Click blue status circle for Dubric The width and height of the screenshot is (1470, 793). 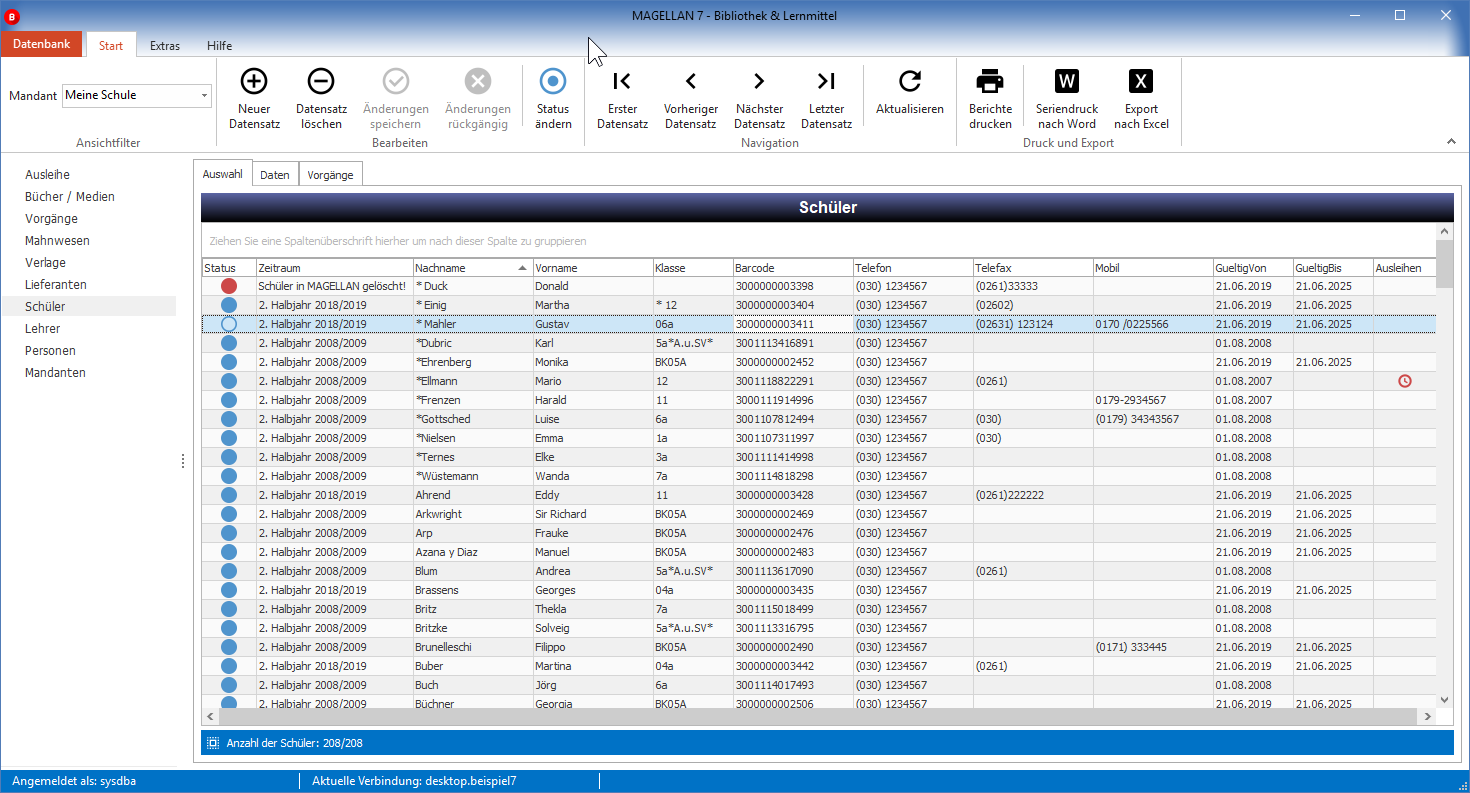[229, 343]
